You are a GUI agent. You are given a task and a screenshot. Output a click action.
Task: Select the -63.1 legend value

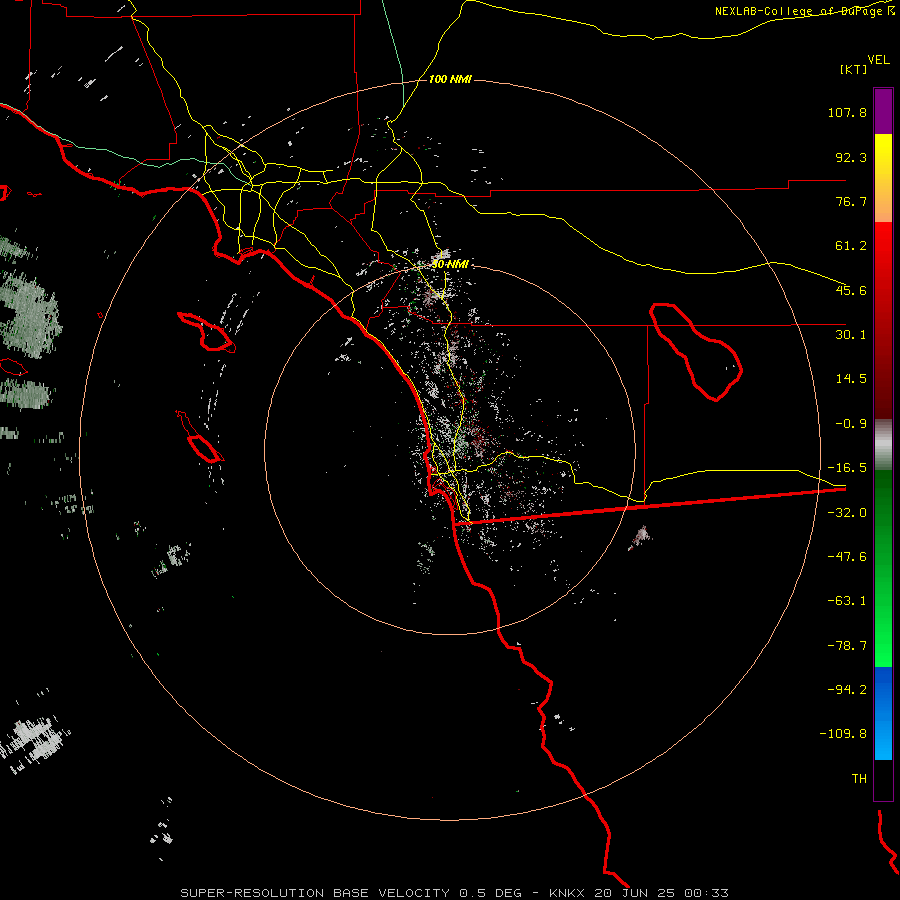847,601
